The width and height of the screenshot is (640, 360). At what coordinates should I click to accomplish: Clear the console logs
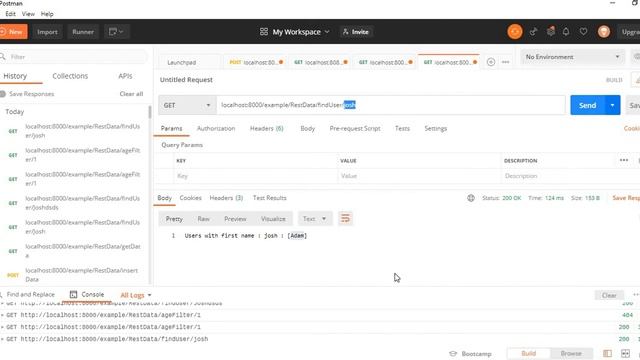point(609,295)
